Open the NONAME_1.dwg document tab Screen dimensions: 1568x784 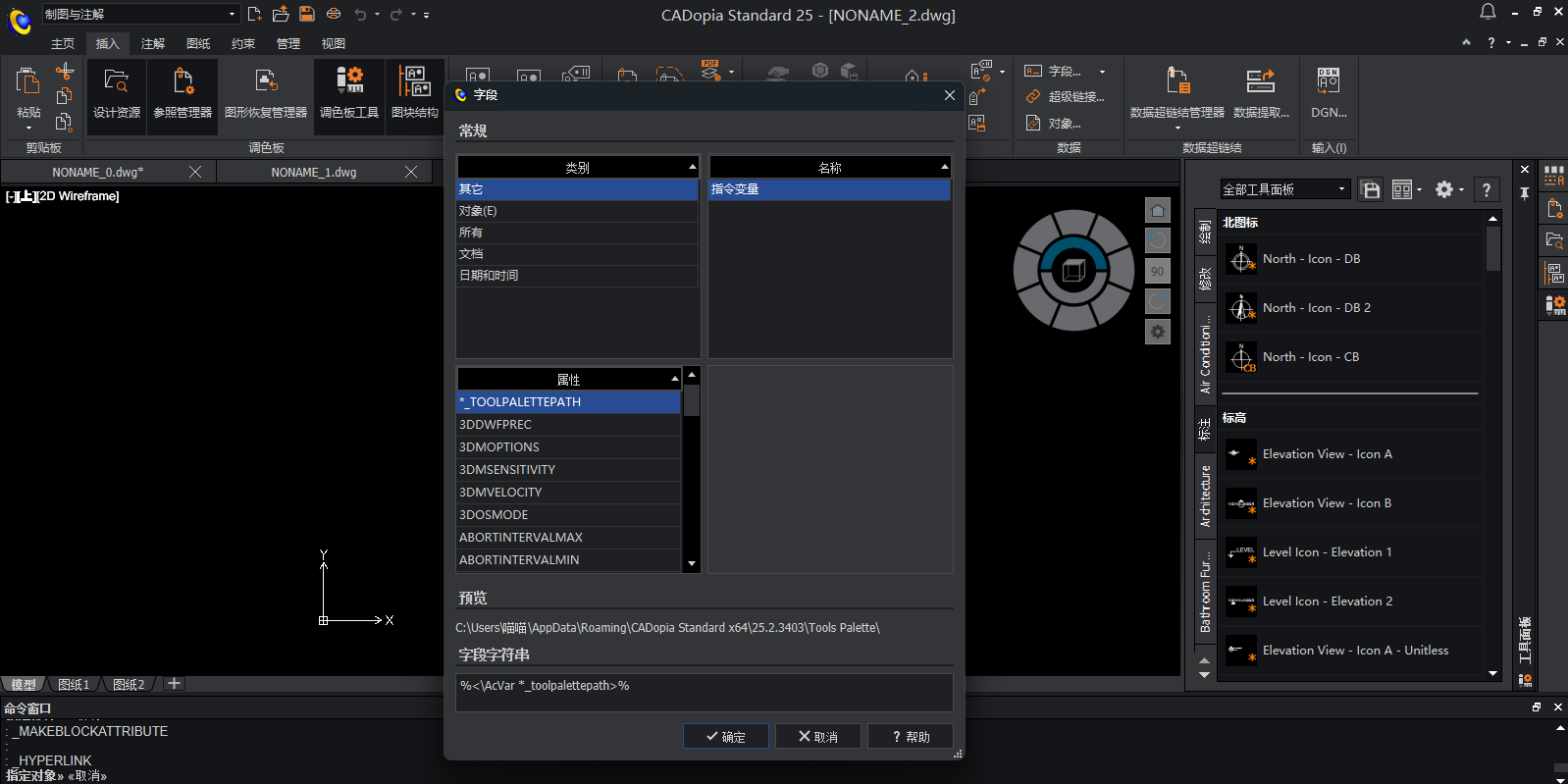pos(313,172)
